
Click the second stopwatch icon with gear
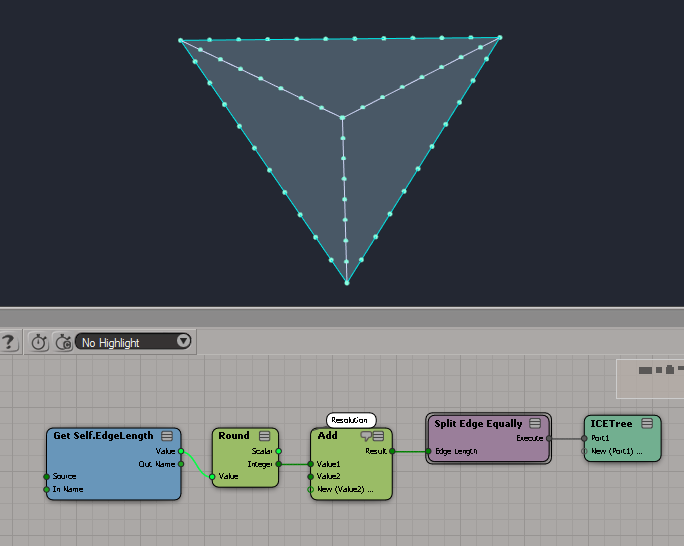tap(63, 342)
